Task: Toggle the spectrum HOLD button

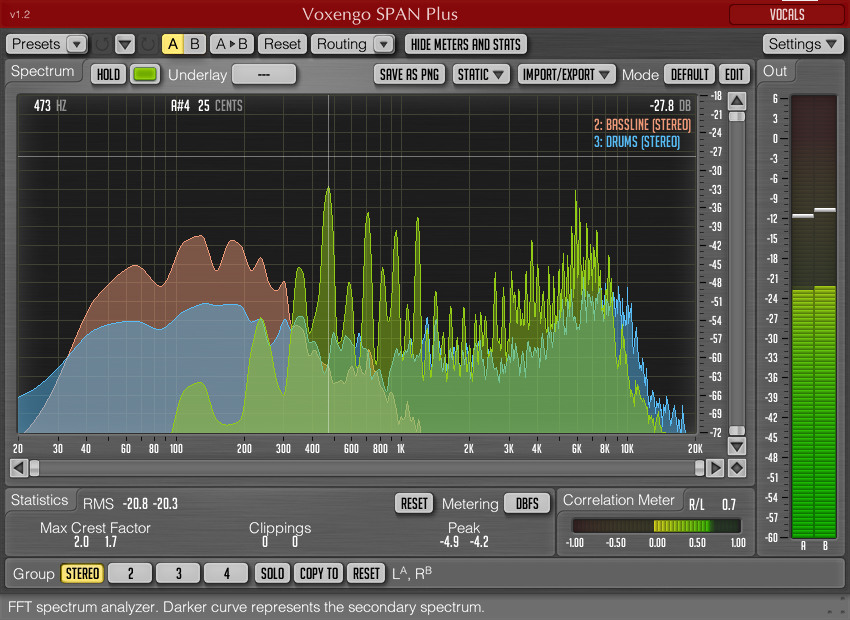Action: (108, 74)
